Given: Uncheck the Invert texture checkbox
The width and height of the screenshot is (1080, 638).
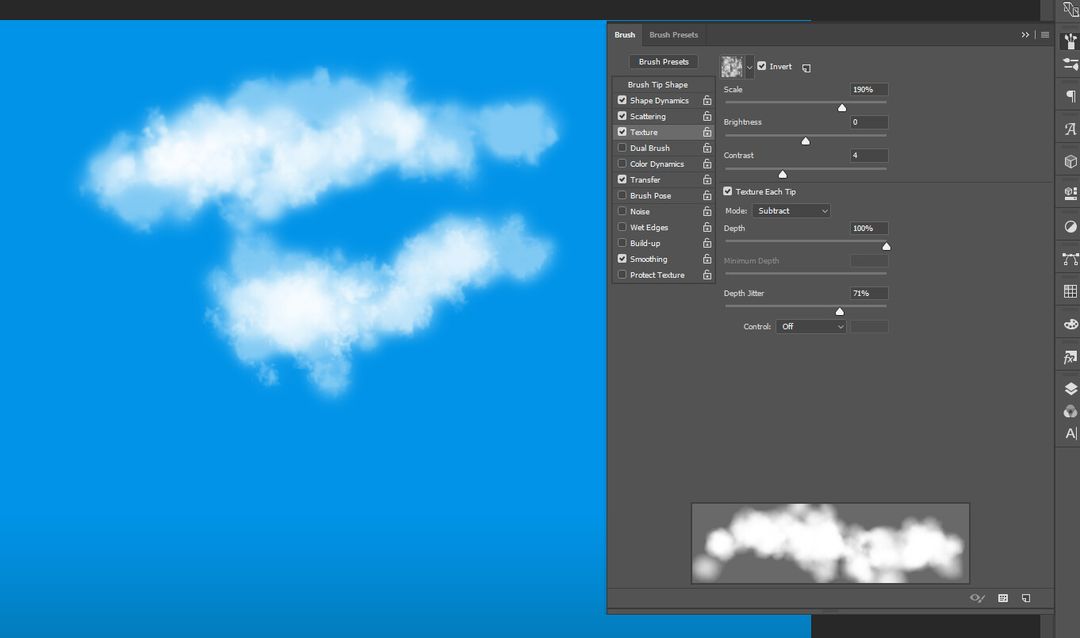Looking at the screenshot, I should [x=762, y=66].
